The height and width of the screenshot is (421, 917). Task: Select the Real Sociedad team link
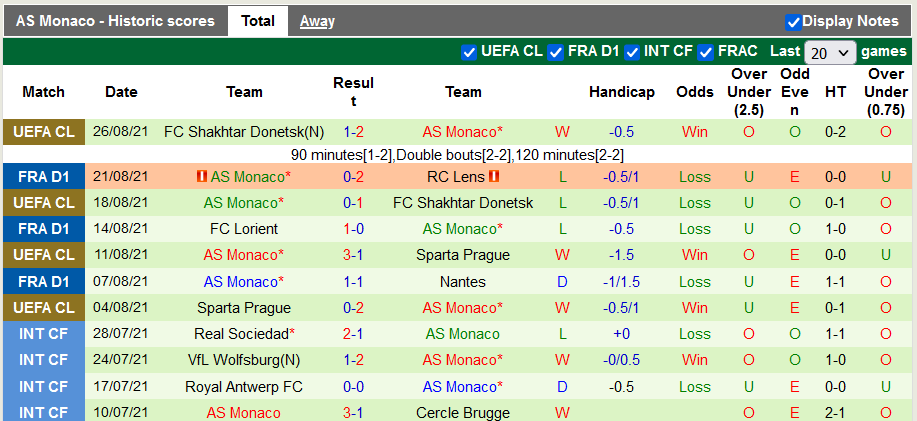(x=244, y=334)
